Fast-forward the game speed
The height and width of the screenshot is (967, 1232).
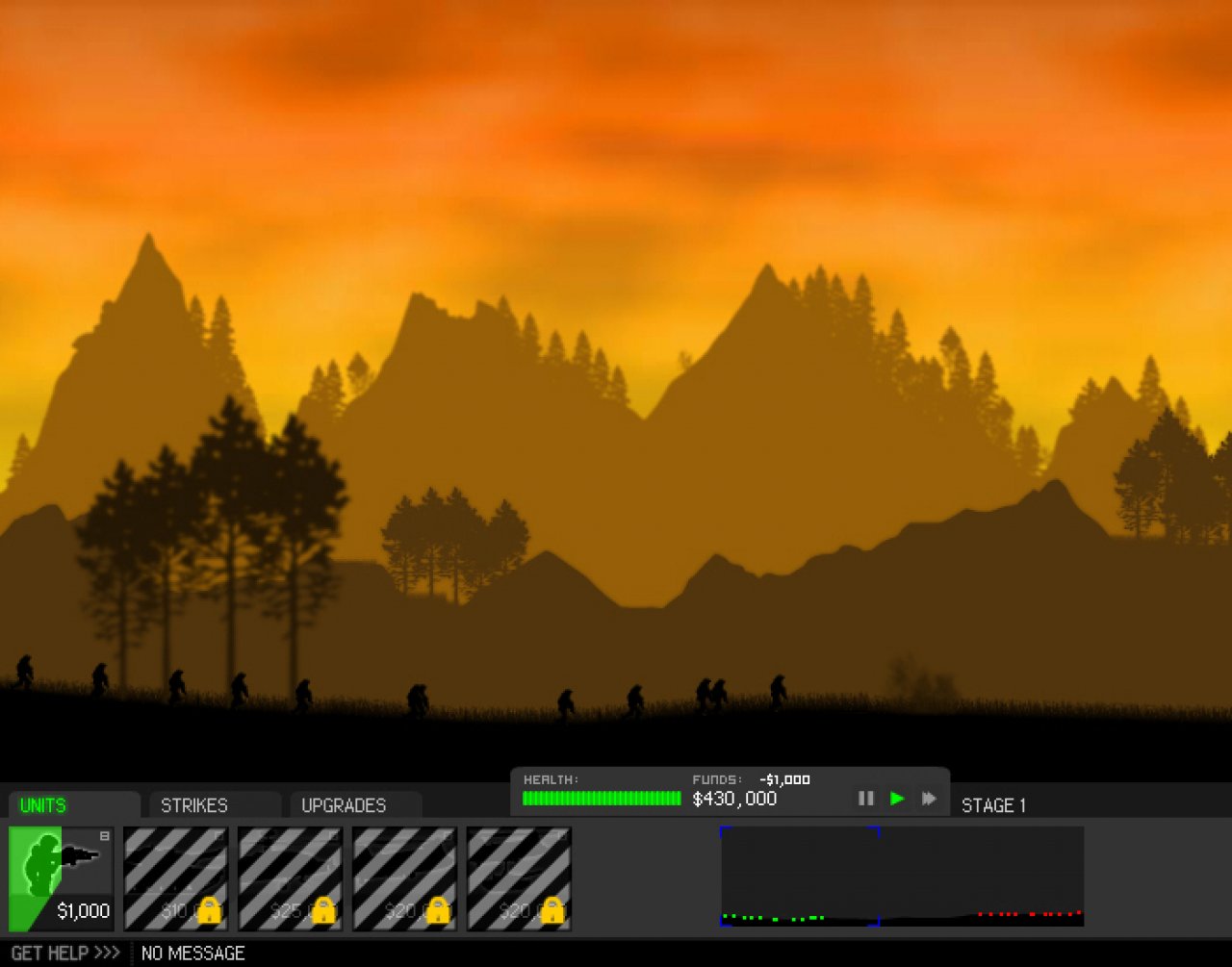click(x=929, y=798)
